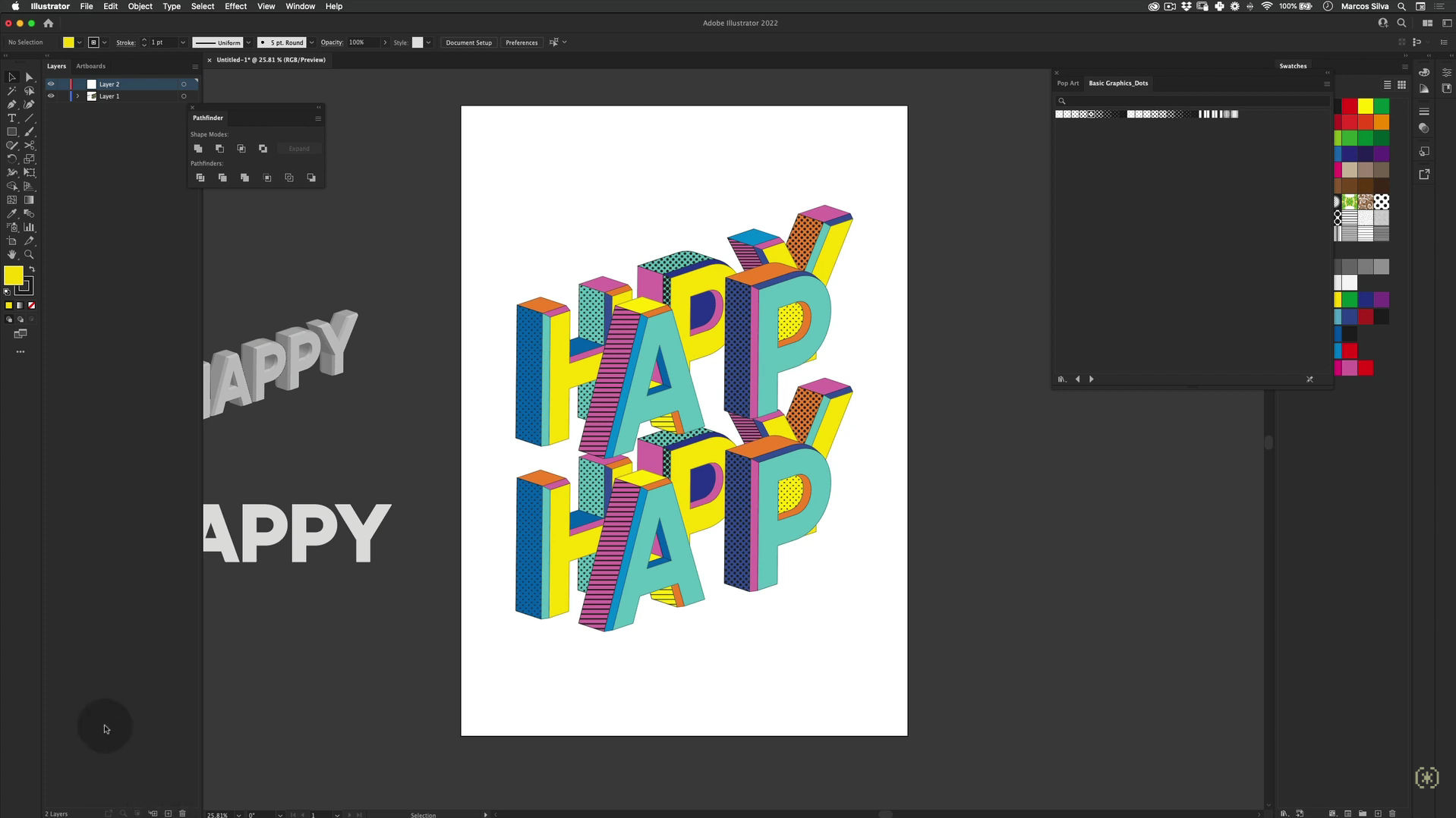Switch to the Artboards tab

pyautogui.click(x=91, y=66)
